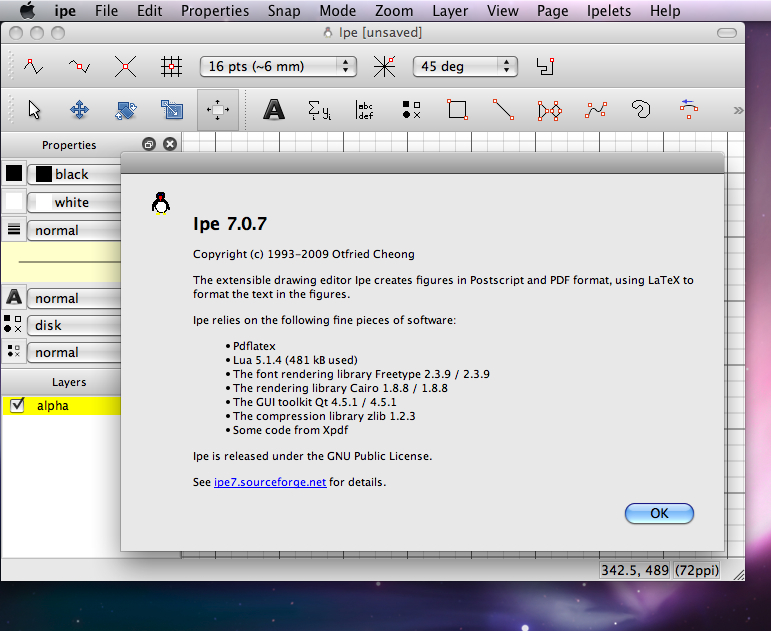Click OK in the About dialog

click(x=659, y=513)
